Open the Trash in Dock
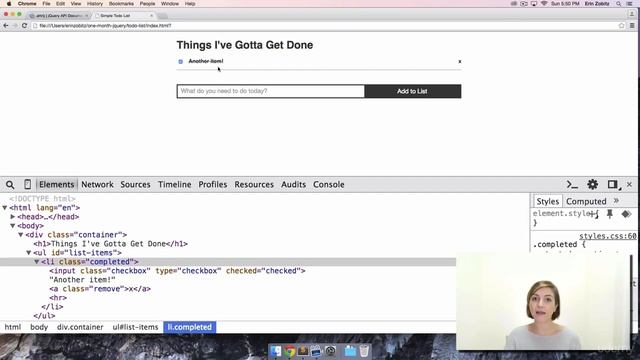 pos(364,351)
